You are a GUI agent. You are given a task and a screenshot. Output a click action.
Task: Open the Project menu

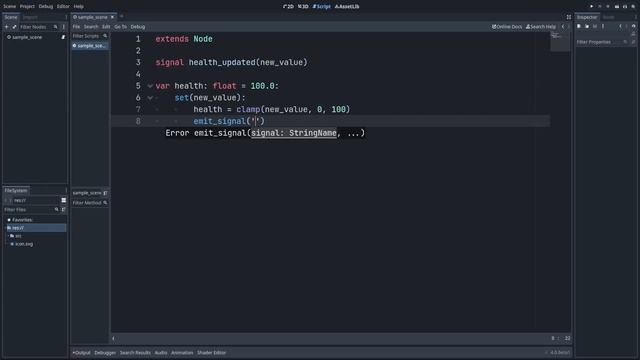point(27,7)
